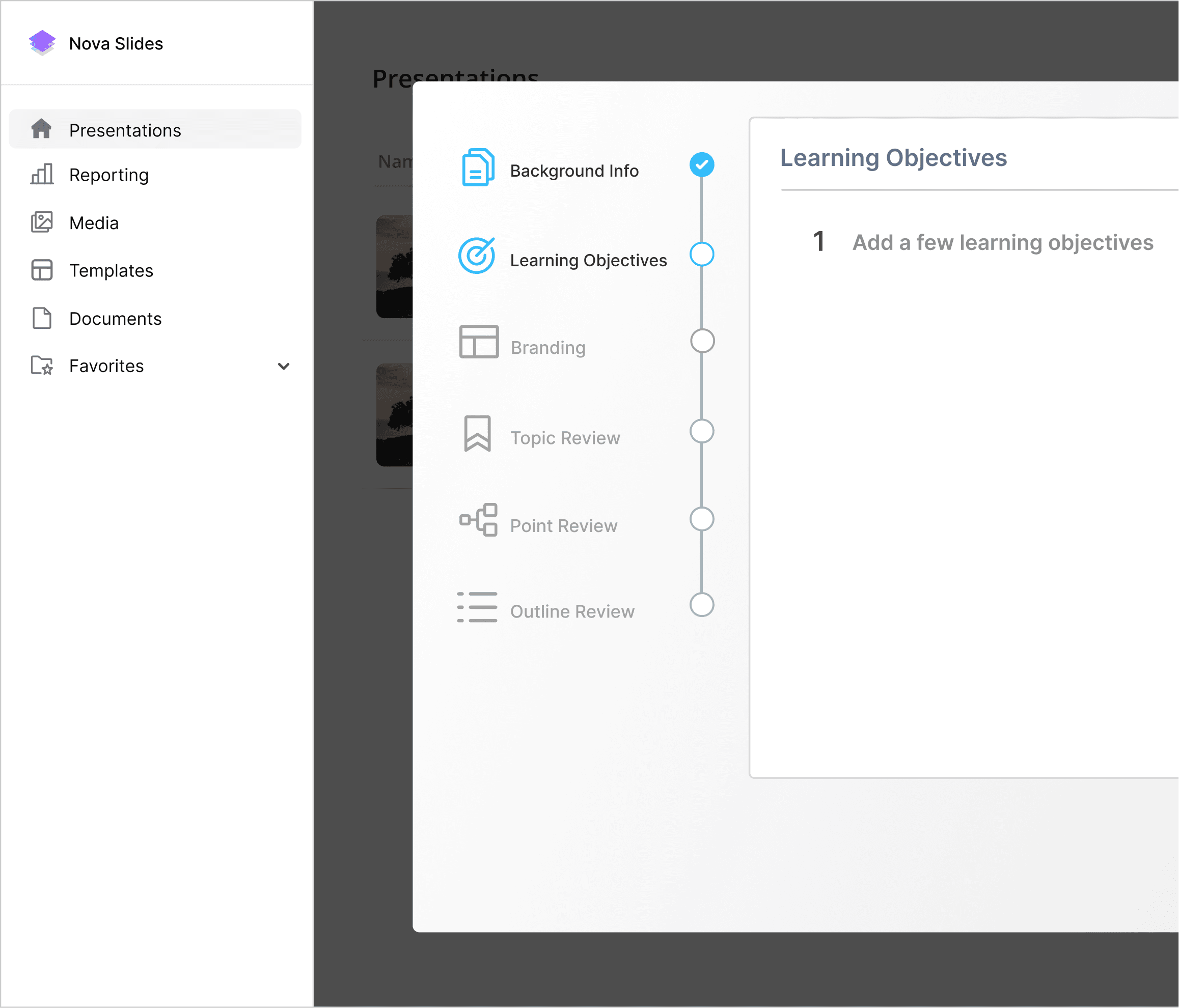
Task: Click the Nova Slides logo
Action: (x=42, y=42)
